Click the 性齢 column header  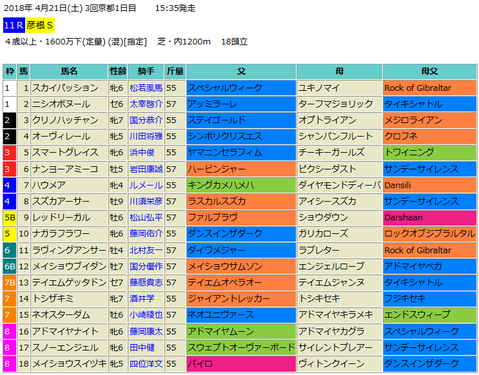(118, 71)
